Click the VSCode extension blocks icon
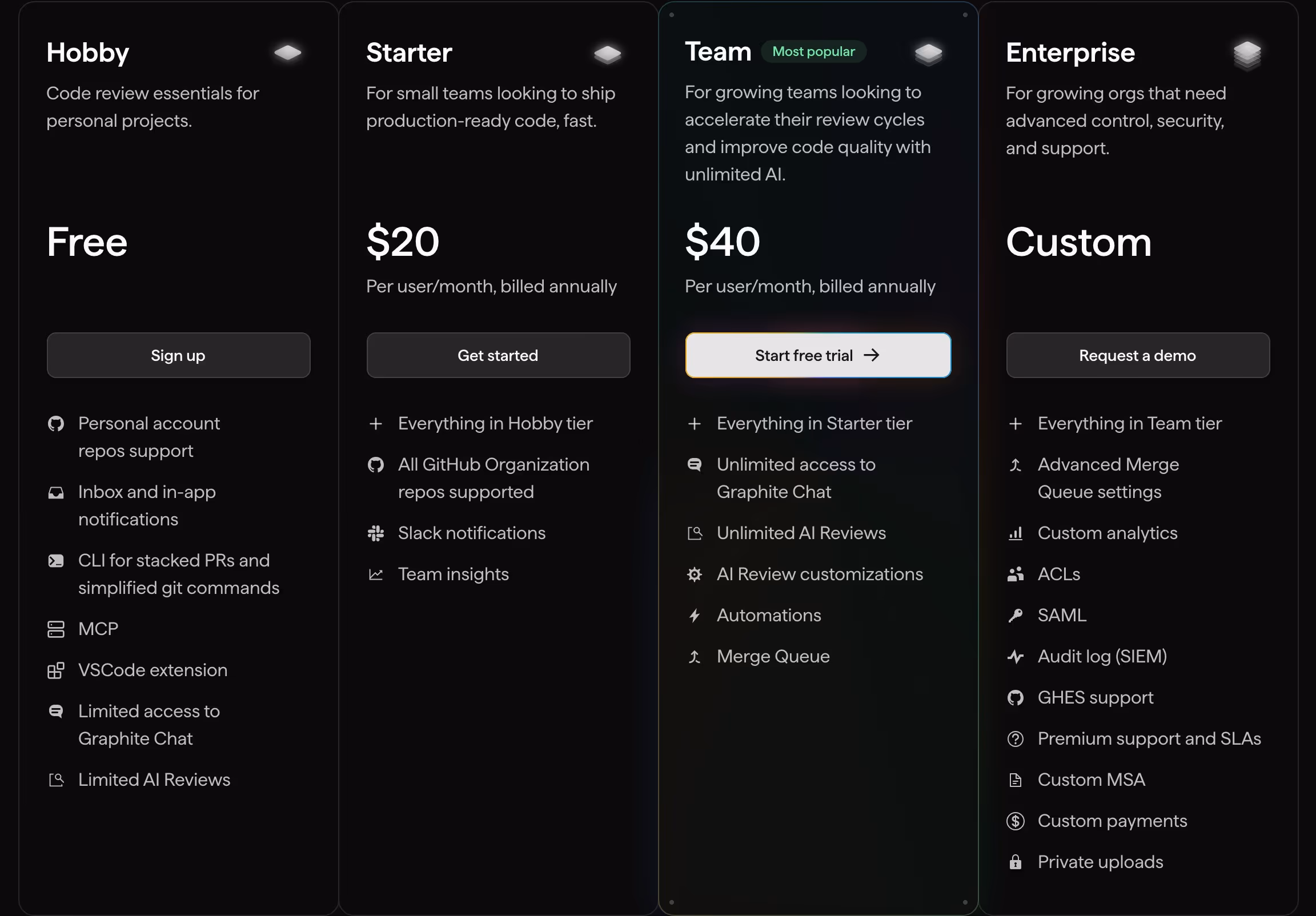 pyautogui.click(x=55, y=670)
